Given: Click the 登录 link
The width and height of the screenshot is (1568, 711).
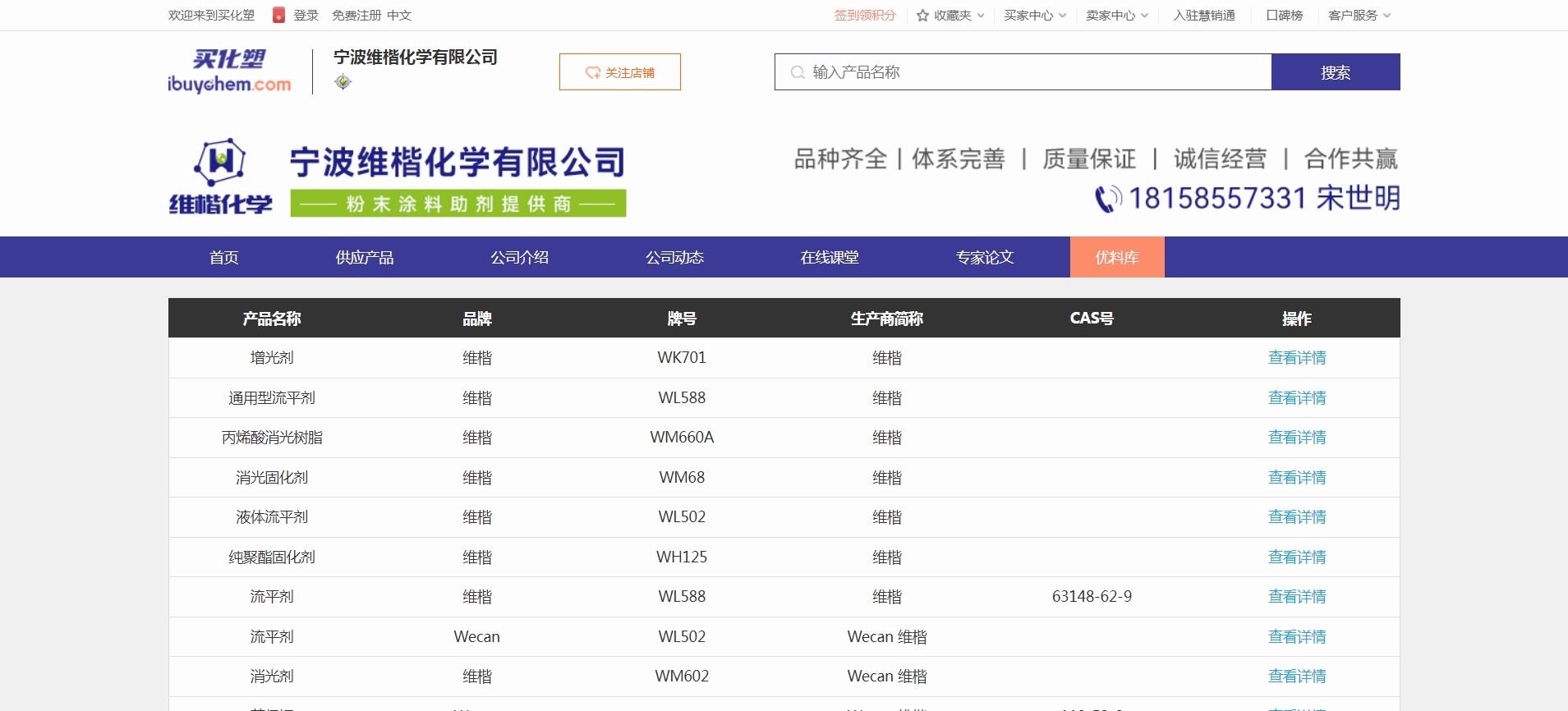Looking at the screenshot, I should [x=306, y=16].
